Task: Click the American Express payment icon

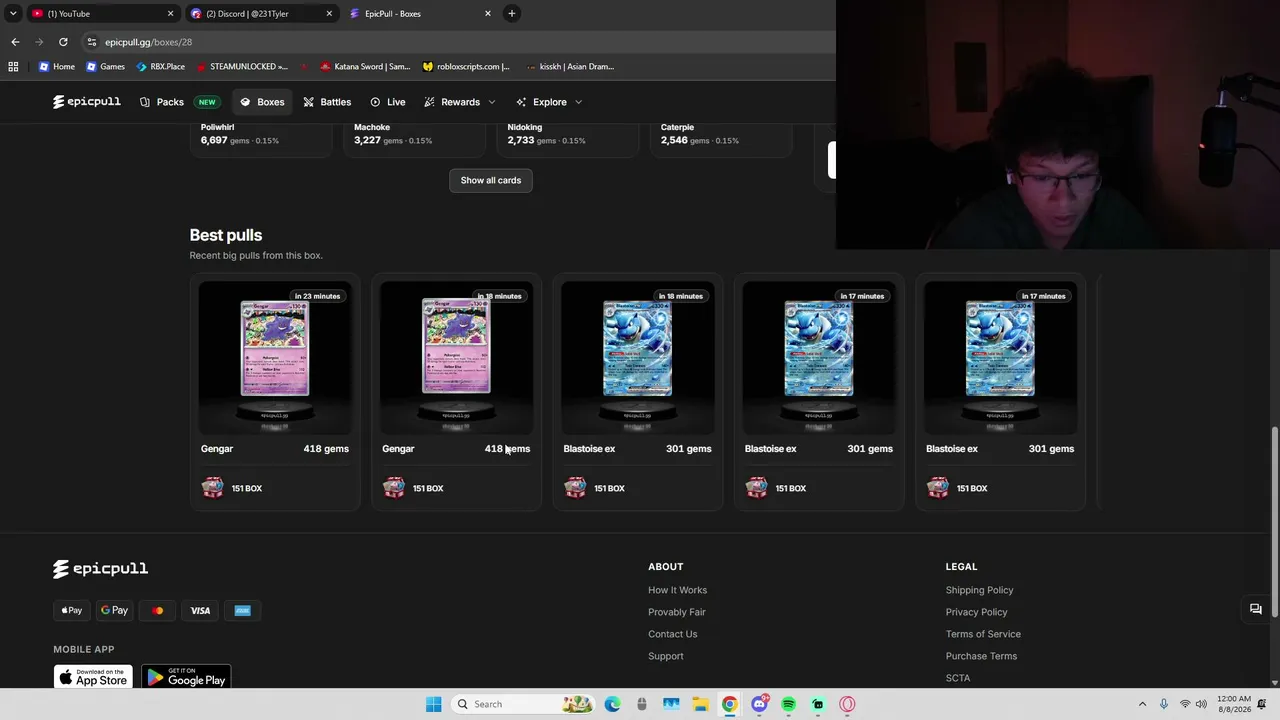Action: pos(243,610)
